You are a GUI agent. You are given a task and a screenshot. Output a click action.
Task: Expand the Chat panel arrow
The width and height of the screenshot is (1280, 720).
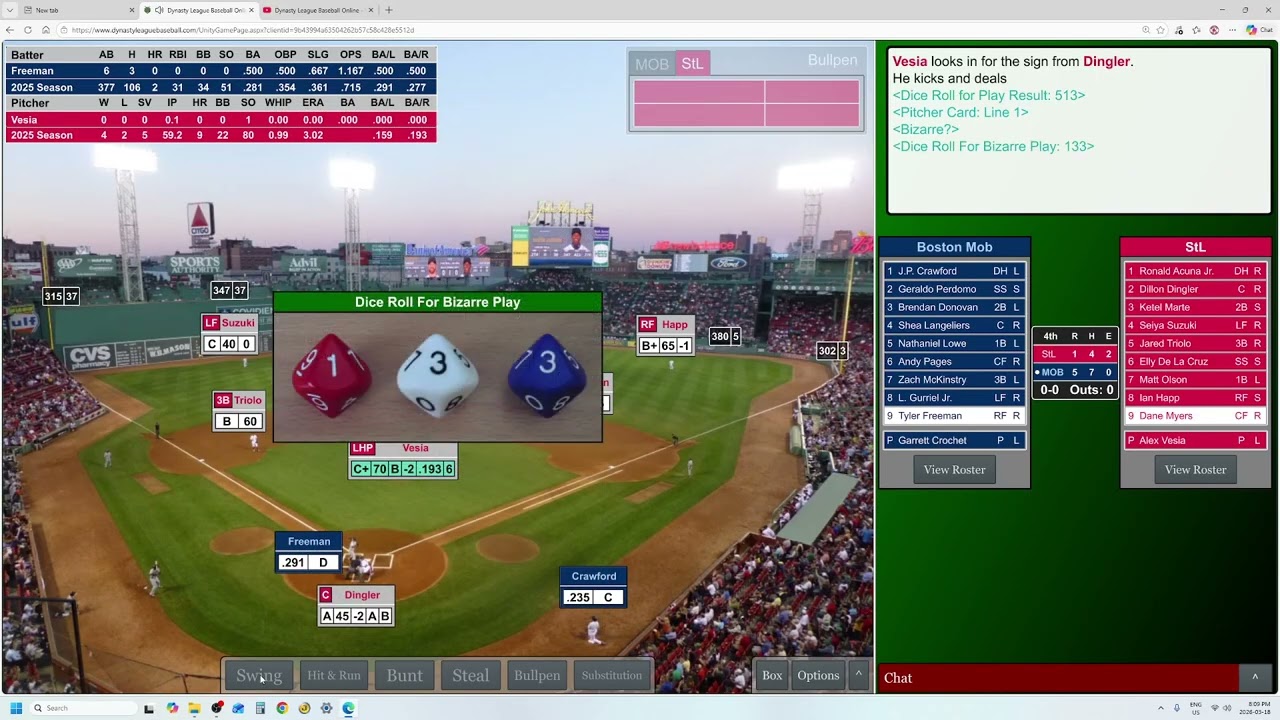click(1255, 677)
